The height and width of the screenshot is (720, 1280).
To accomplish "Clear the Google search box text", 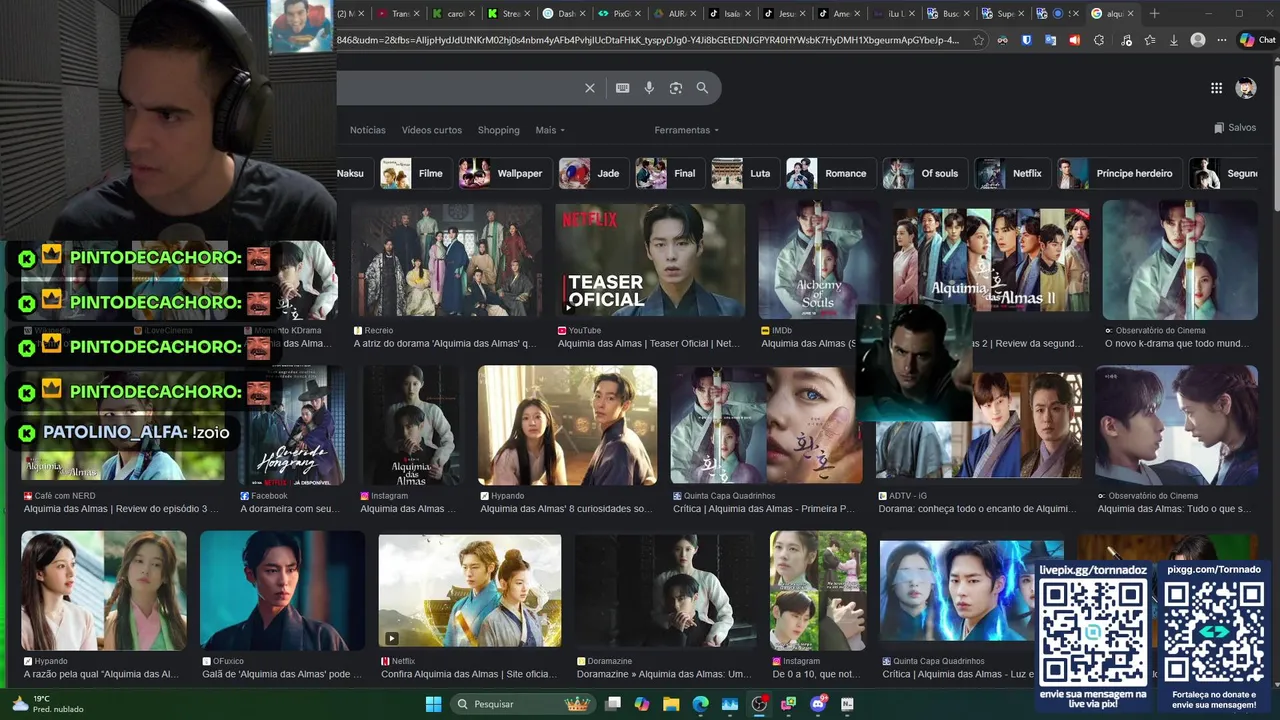I will (x=590, y=88).
